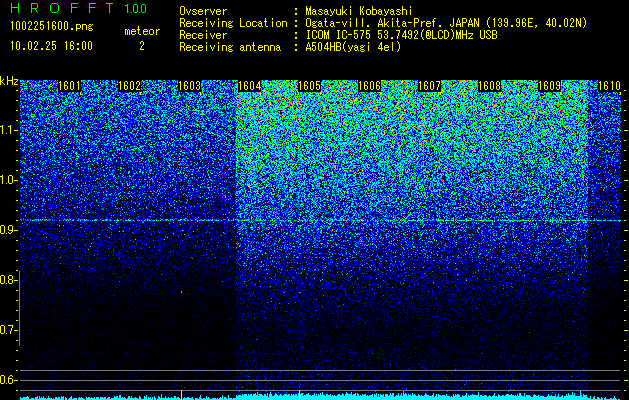Image resolution: width=629 pixels, height=400 pixels.
Task: Click the HROFFT 1.00 title text
Action: click(x=79, y=8)
